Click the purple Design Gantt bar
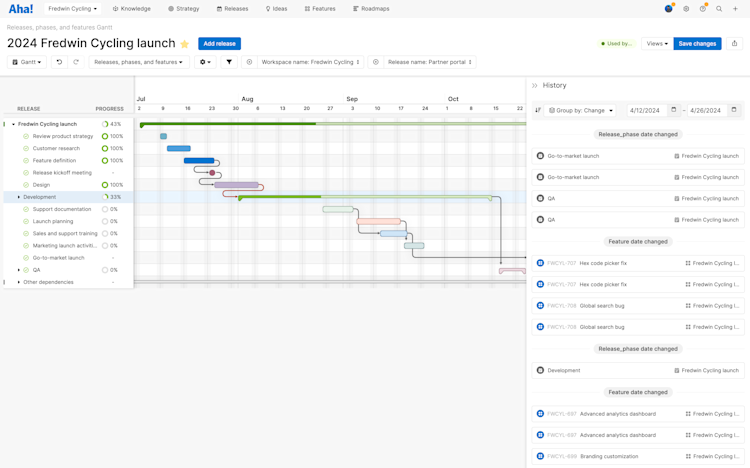 pyautogui.click(x=236, y=185)
